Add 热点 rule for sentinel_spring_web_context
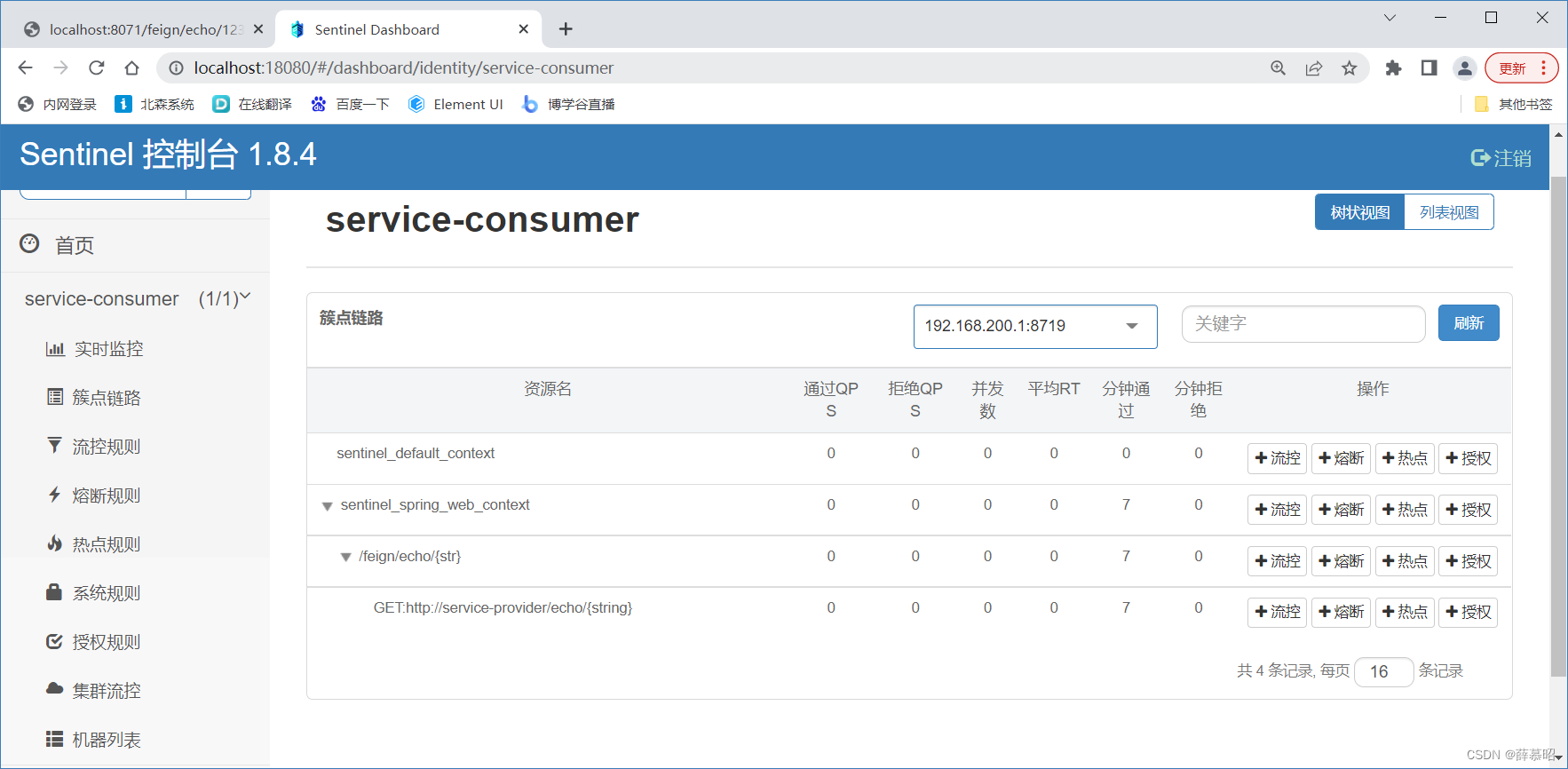The width and height of the screenshot is (1568, 769). tap(1405, 510)
